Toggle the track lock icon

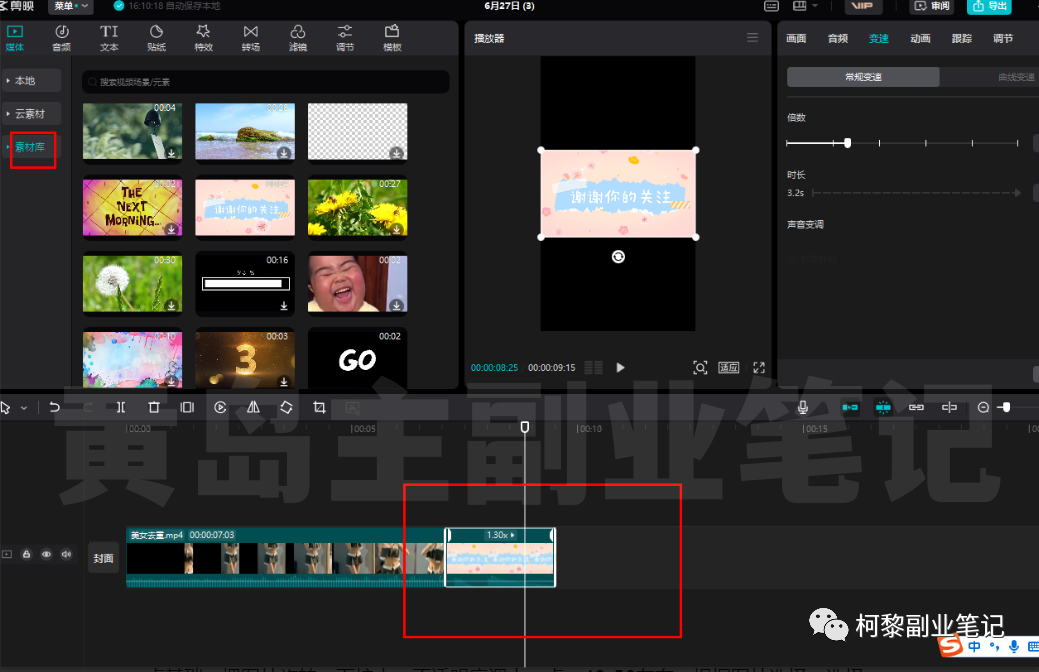[27, 554]
